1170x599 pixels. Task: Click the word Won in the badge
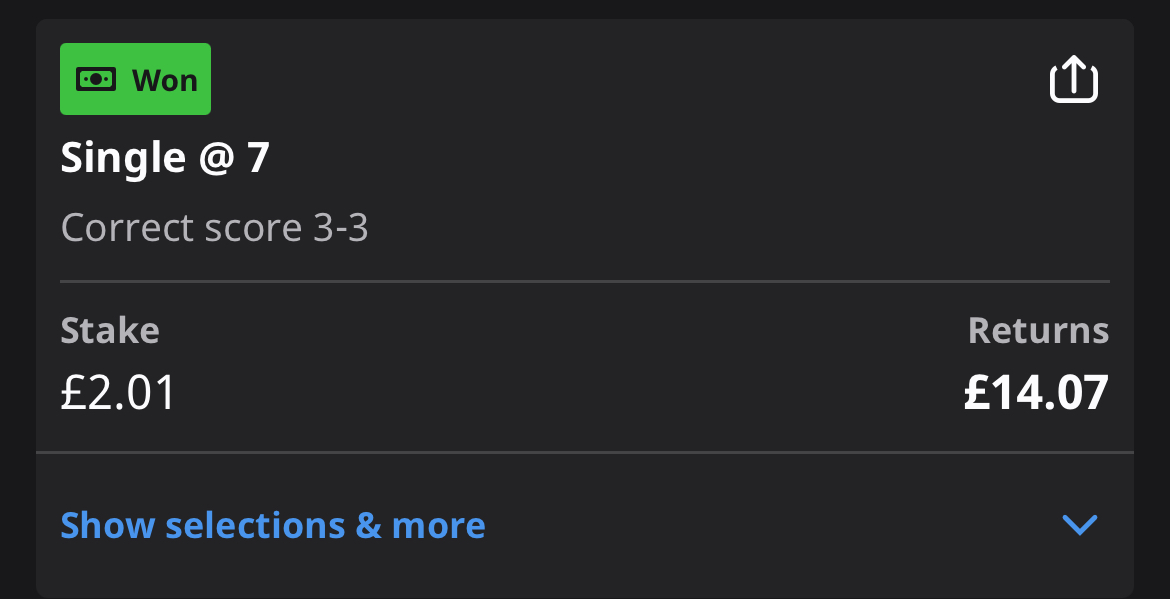164,80
